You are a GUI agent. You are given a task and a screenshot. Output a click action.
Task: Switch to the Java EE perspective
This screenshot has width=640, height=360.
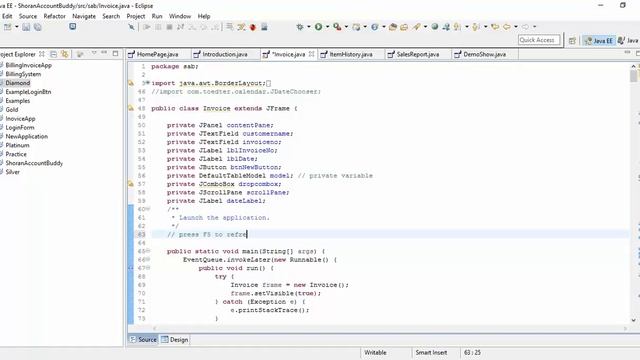(599, 40)
